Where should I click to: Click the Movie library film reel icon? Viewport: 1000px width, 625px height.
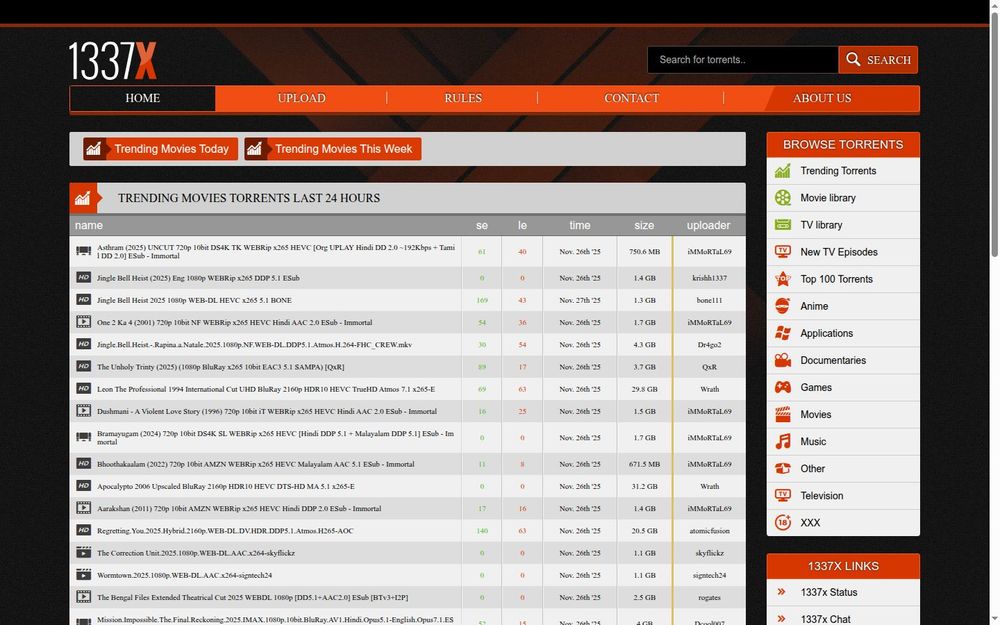click(x=783, y=198)
